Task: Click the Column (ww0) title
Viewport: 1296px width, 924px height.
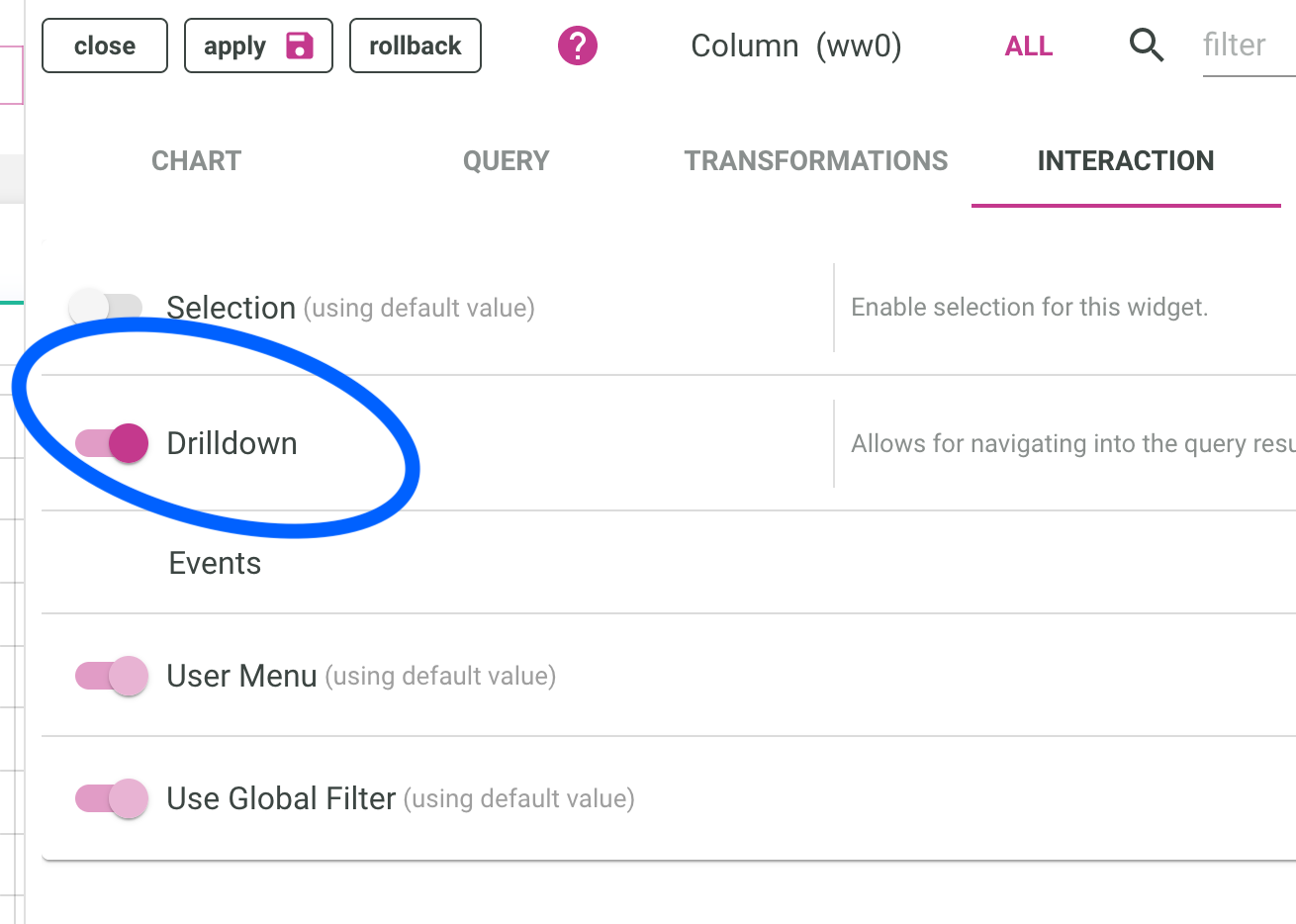Action: click(796, 46)
